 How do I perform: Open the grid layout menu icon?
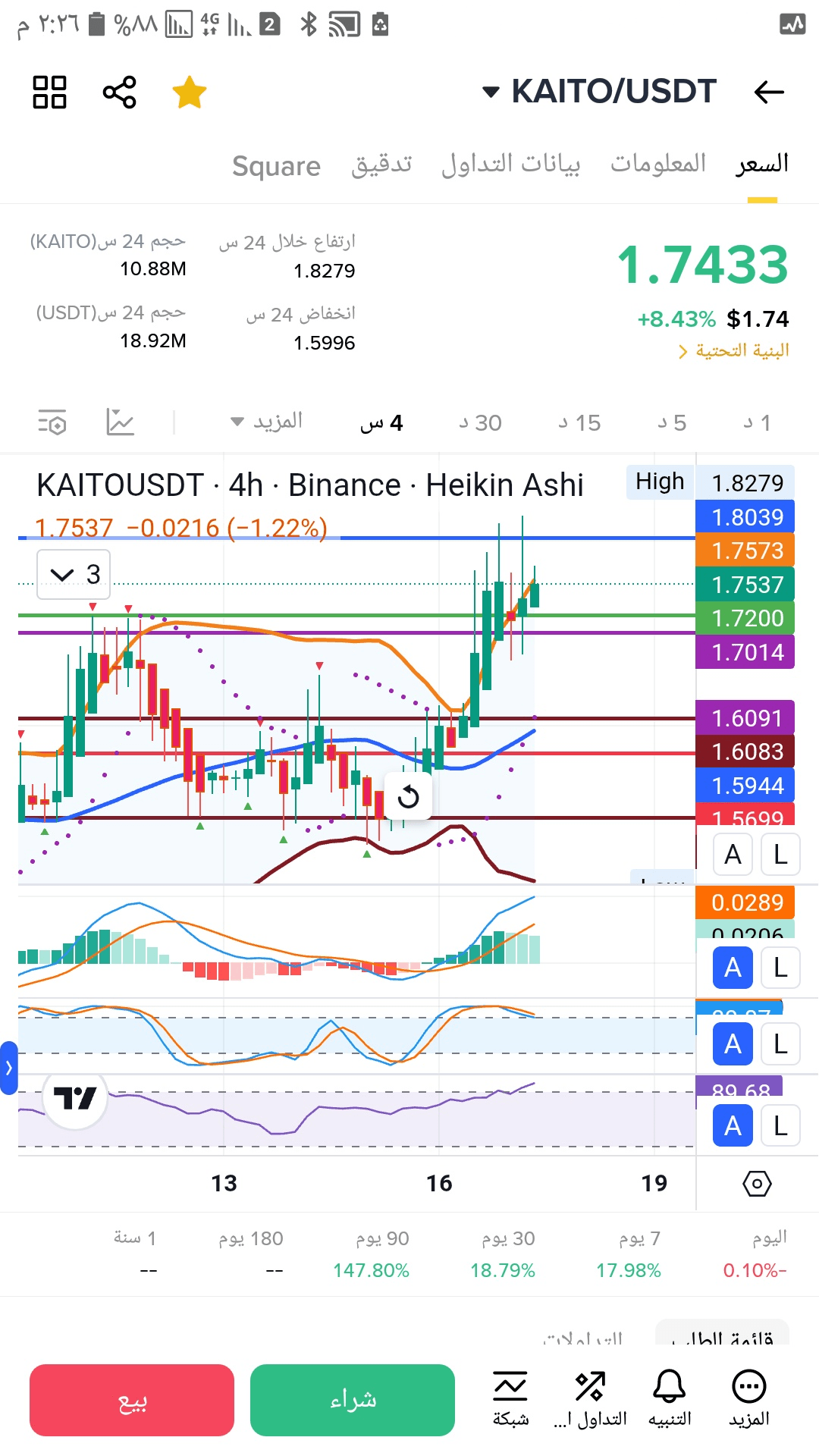click(x=50, y=93)
